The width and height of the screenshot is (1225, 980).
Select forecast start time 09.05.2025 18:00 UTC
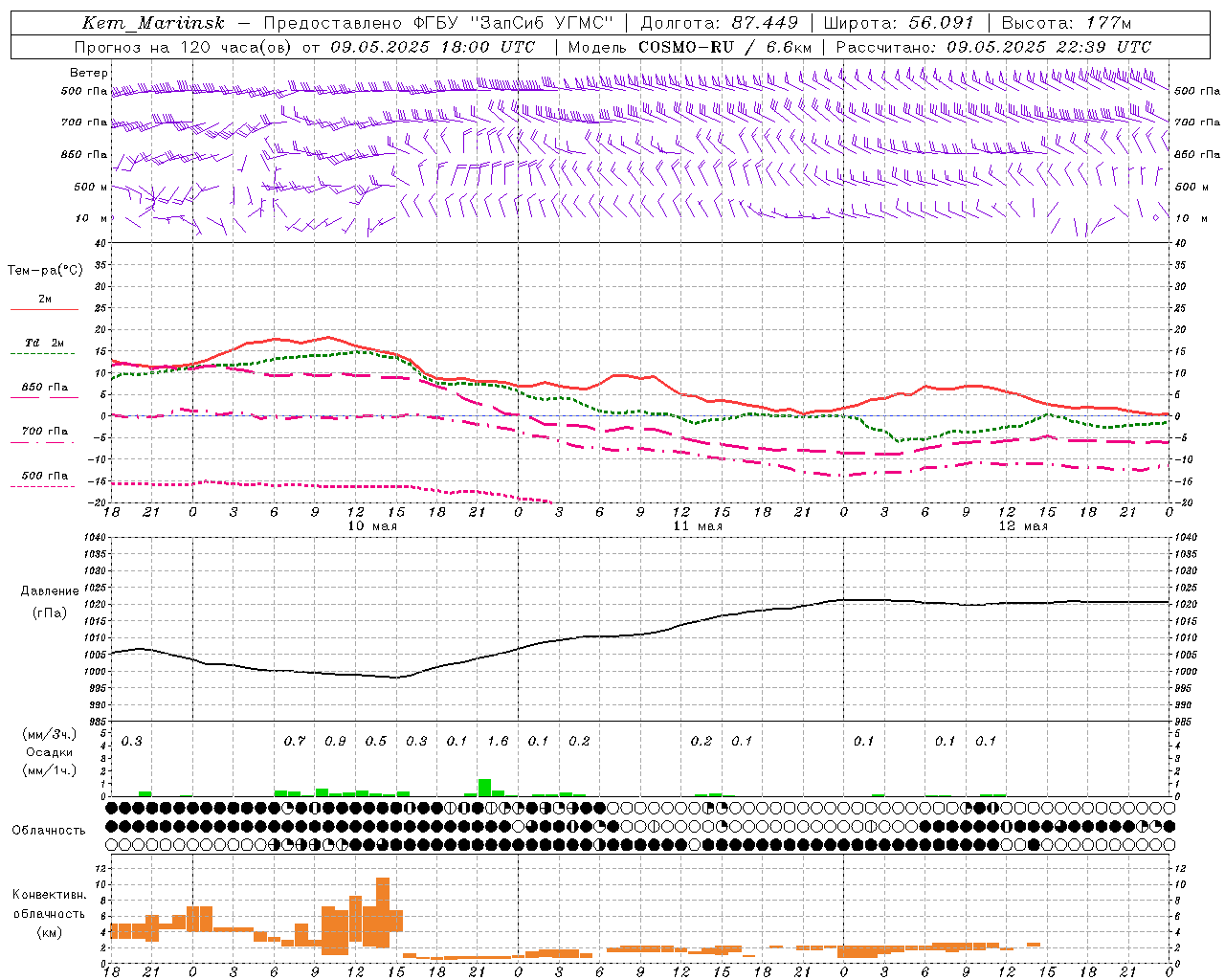coord(433,47)
